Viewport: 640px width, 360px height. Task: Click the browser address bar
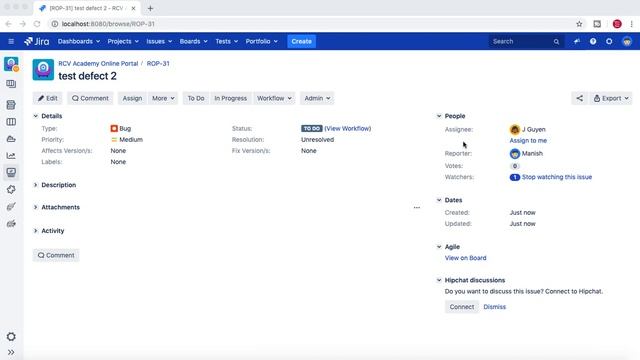coord(310,24)
